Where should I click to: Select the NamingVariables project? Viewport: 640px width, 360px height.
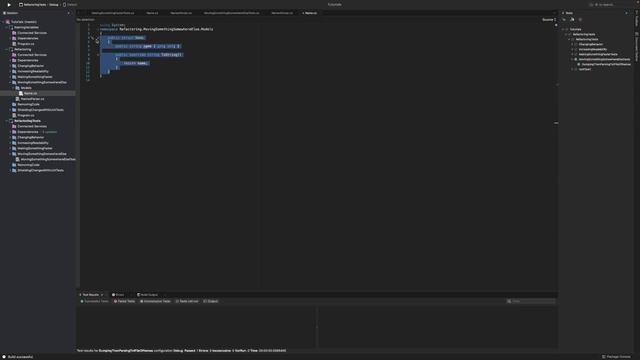click(26, 27)
